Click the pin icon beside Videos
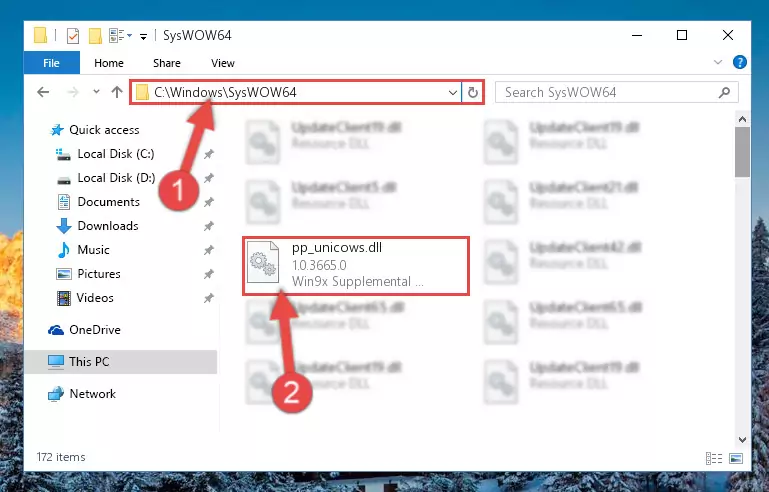This screenshot has height=492, width=769. coord(208,298)
